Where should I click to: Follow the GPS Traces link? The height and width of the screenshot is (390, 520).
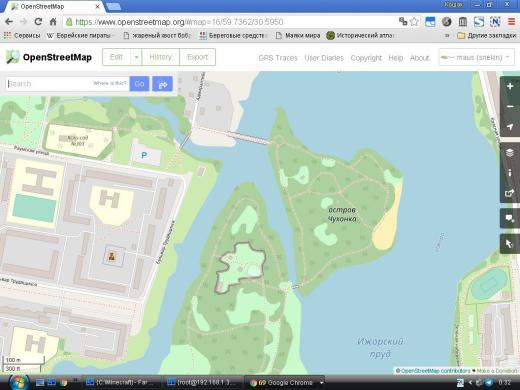[x=278, y=58]
